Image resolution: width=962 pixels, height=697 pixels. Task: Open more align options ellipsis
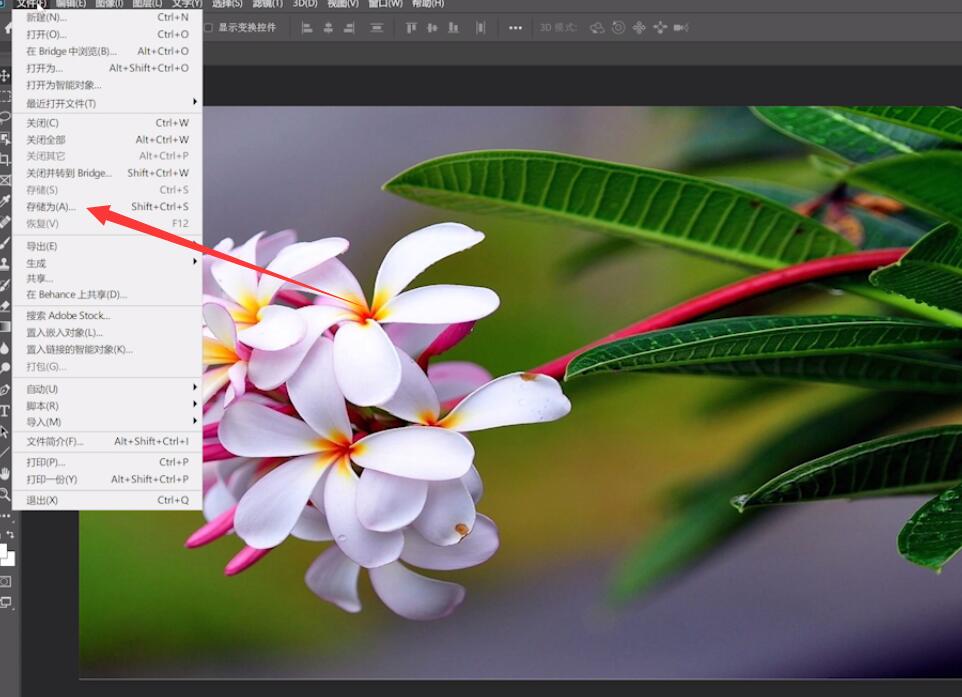[515, 28]
